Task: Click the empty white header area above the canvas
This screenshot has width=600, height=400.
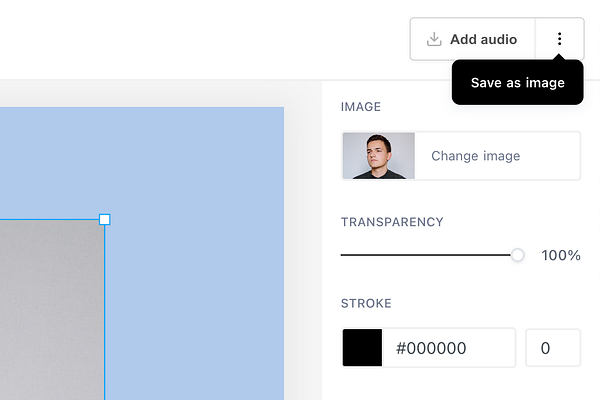Action: [x=200, y=40]
